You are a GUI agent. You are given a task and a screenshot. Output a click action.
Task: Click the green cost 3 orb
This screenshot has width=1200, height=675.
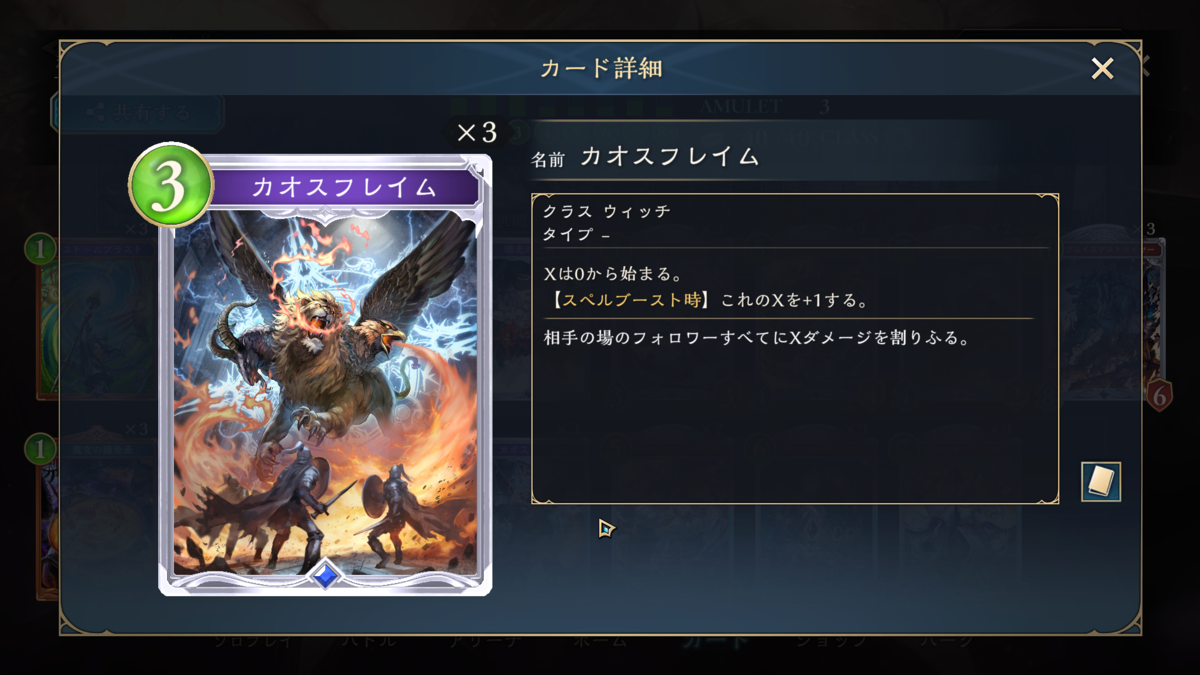click(170, 186)
